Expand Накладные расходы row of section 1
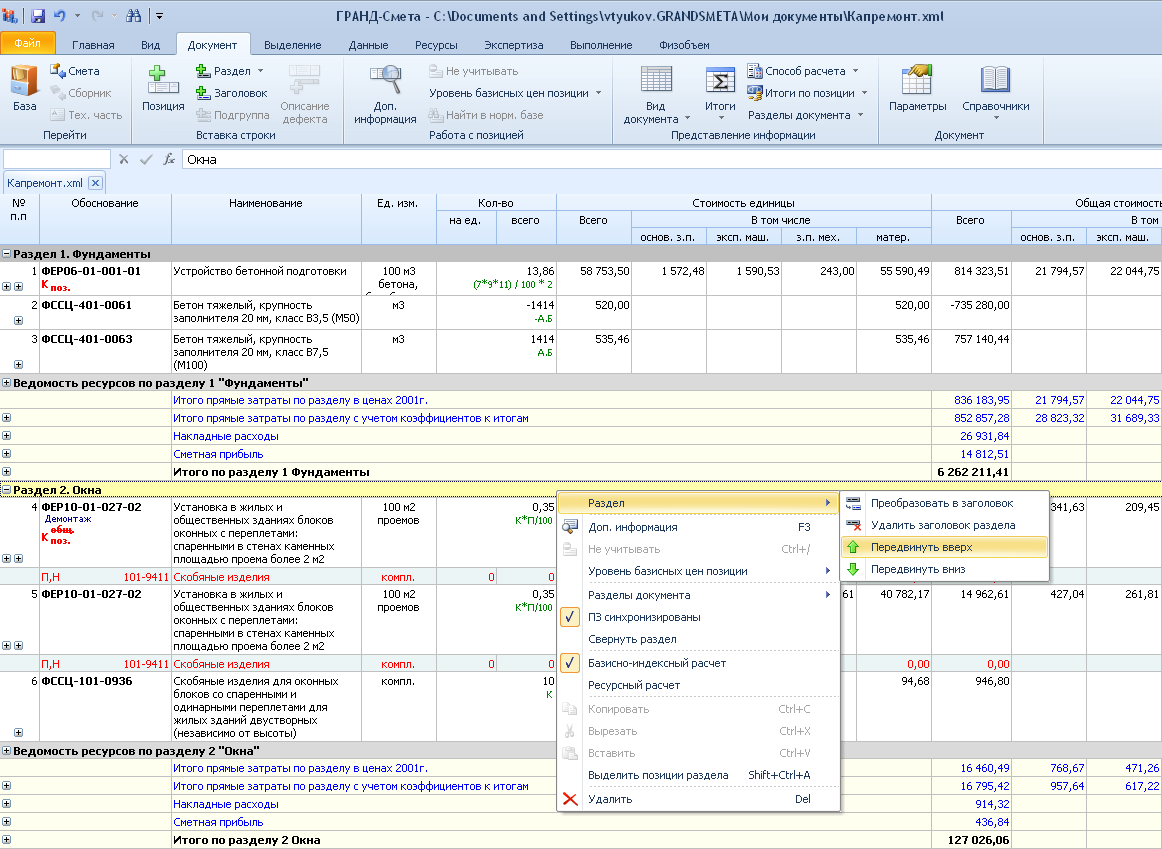 (x=7, y=436)
